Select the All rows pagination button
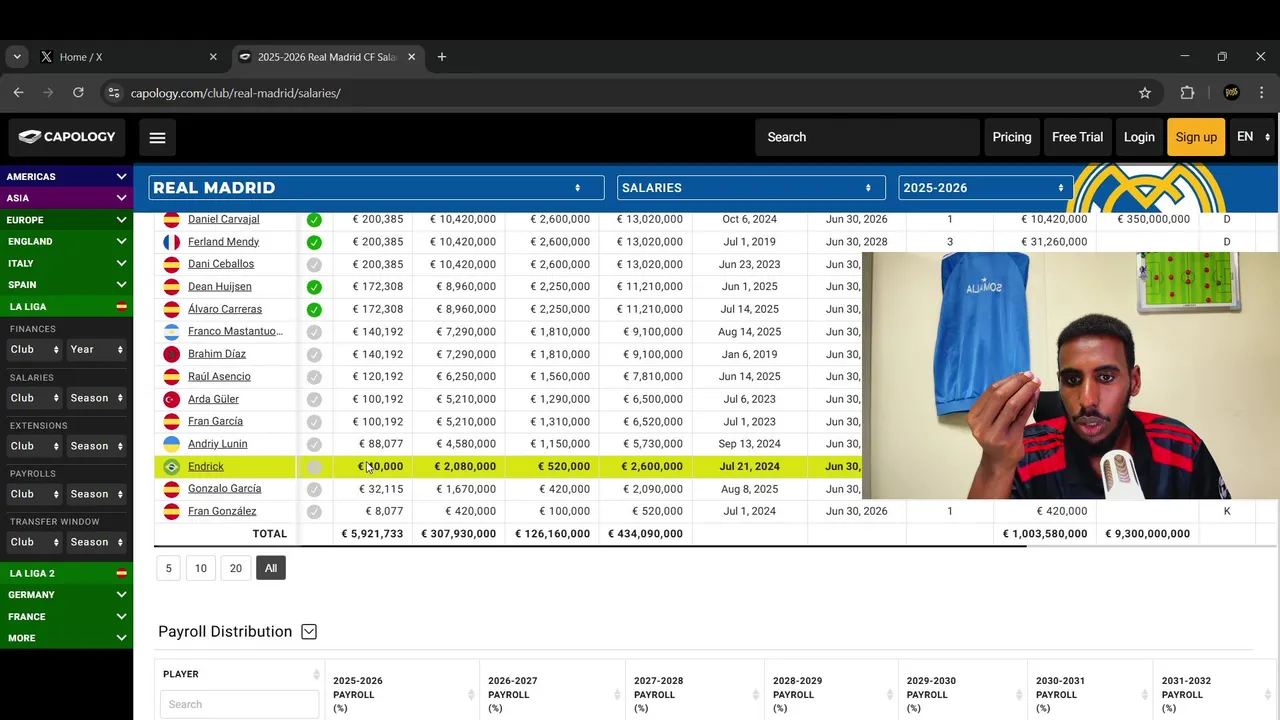The width and height of the screenshot is (1280, 720). pyautogui.click(x=271, y=568)
